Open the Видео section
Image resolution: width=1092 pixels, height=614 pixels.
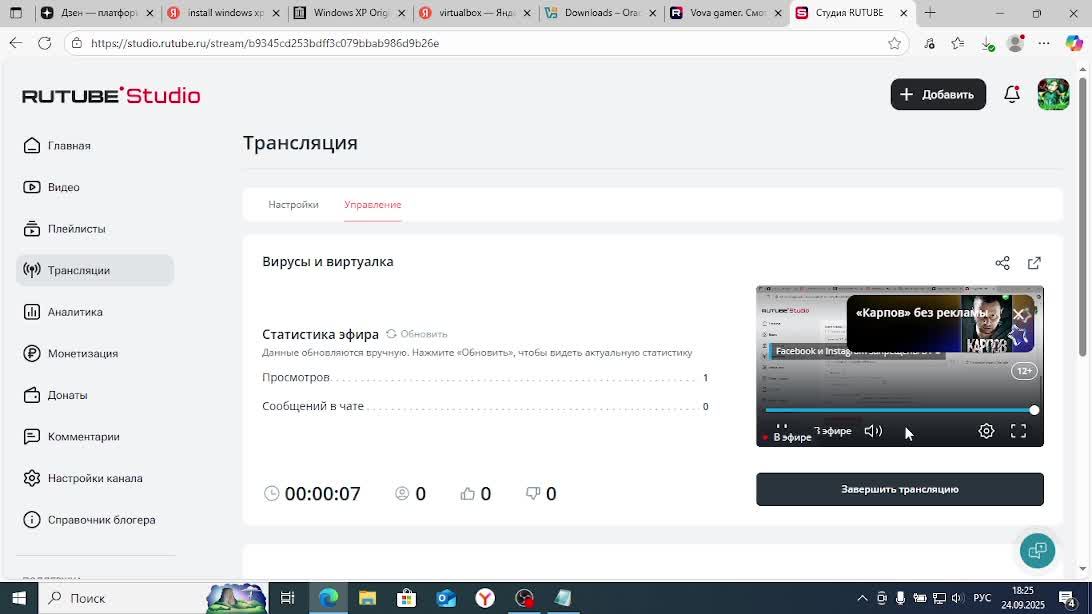point(52,187)
